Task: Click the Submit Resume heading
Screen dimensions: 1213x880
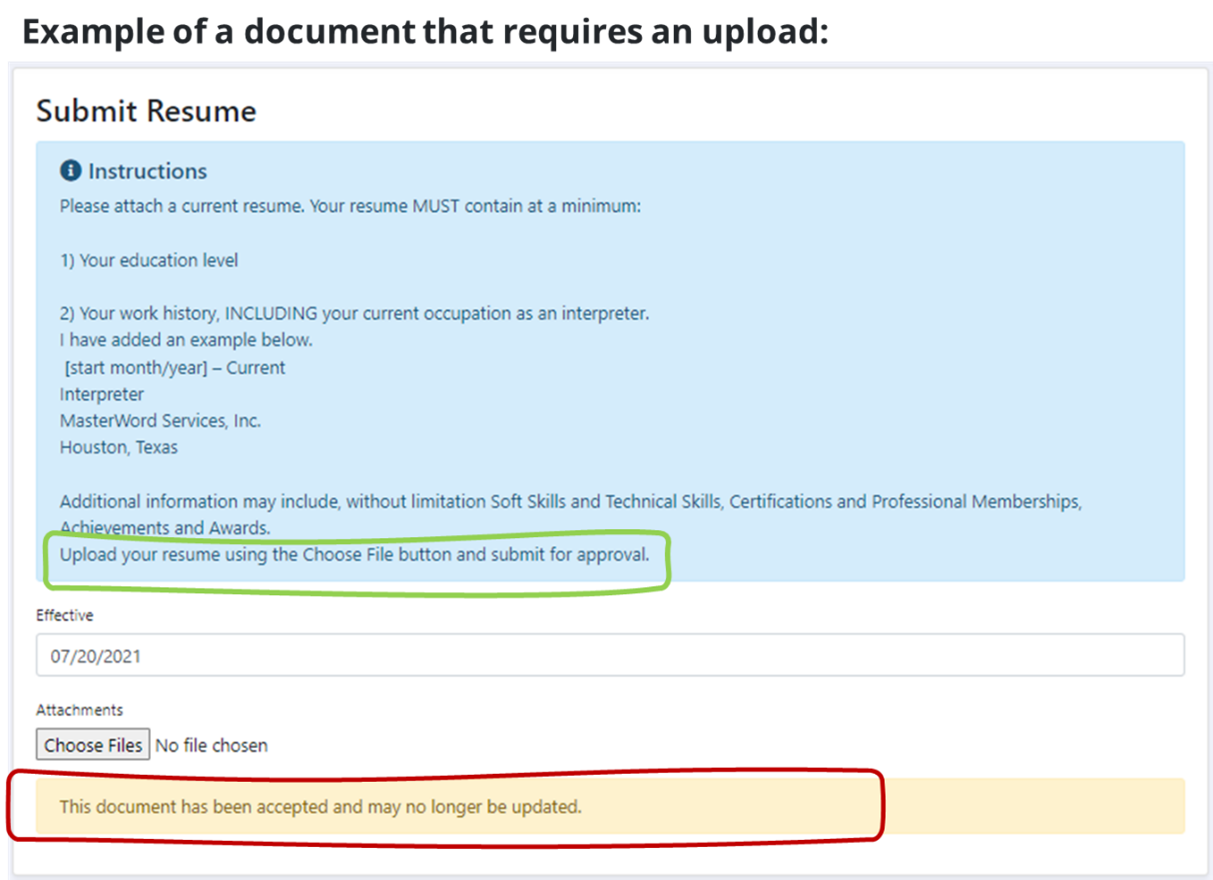Action: click(x=146, y=111)
